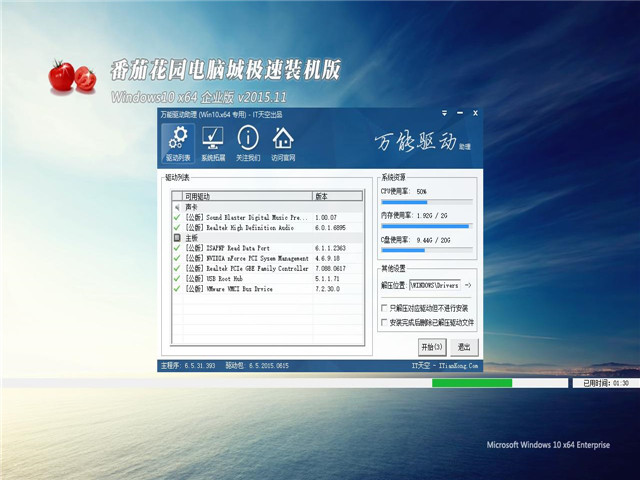This screenshot has height=480, width=640.
Task: Click the -> browse arrow beside 解压位置
Action: (x=468, y=285)
